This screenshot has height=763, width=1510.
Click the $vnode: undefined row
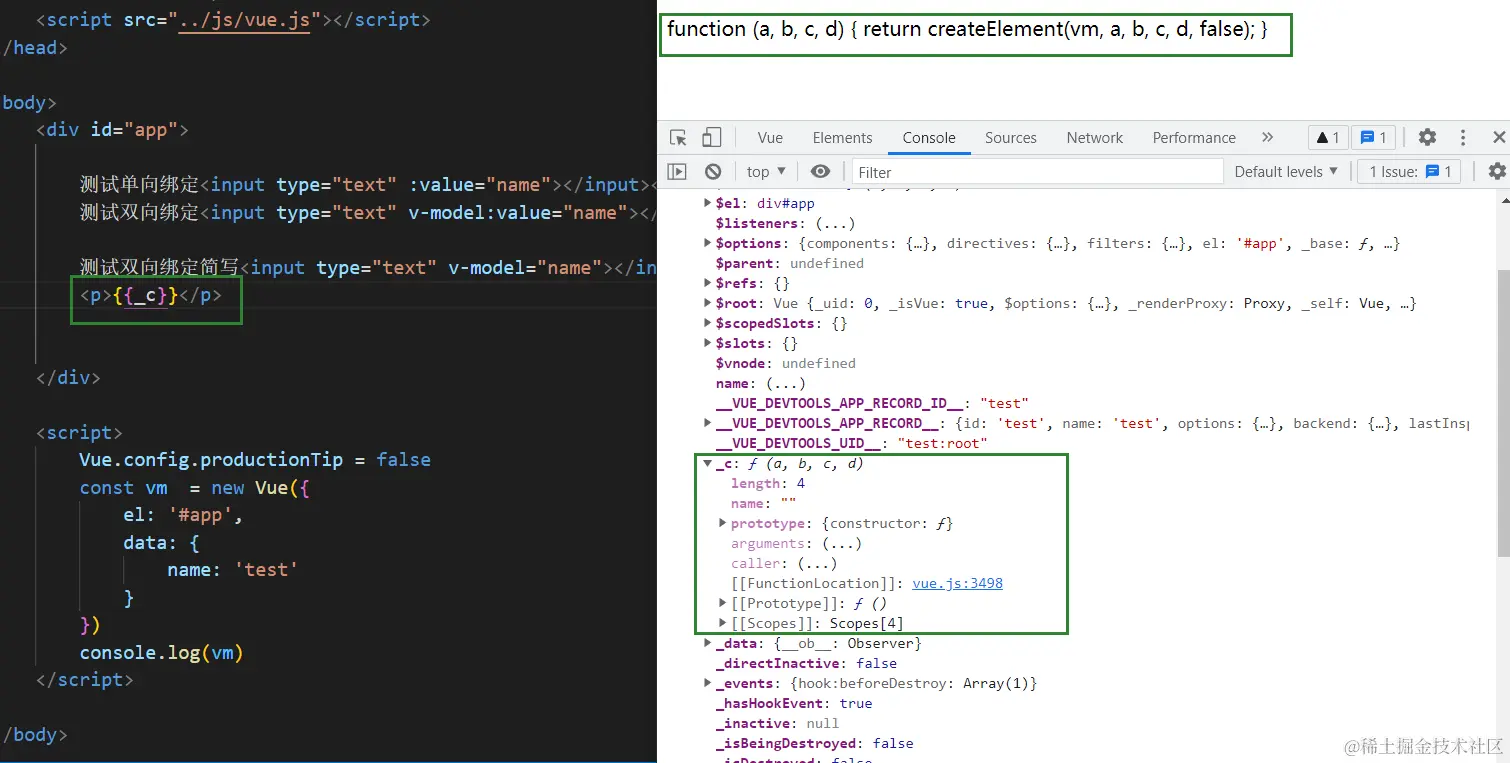tap(785, 363)
